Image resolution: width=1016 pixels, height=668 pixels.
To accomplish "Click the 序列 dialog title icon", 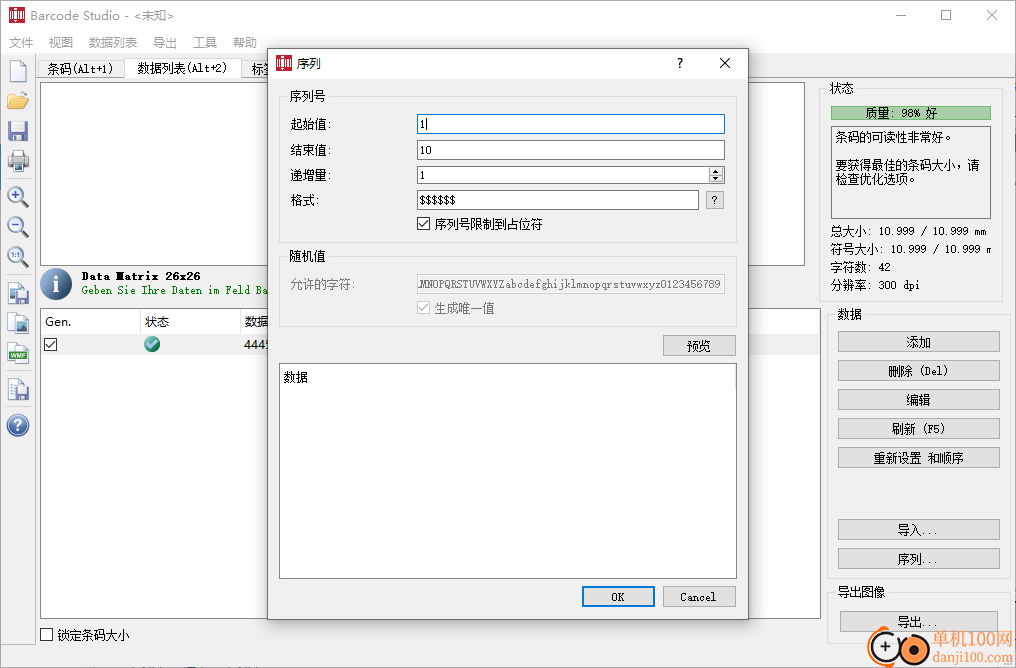I will pyautogui.click(x=284, y=63).
